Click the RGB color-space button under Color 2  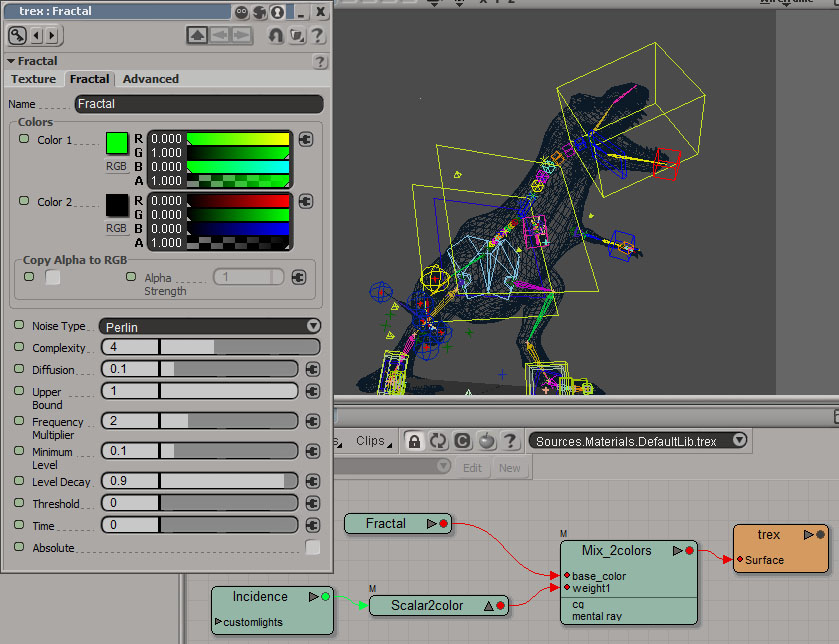[x=116, y=228]
